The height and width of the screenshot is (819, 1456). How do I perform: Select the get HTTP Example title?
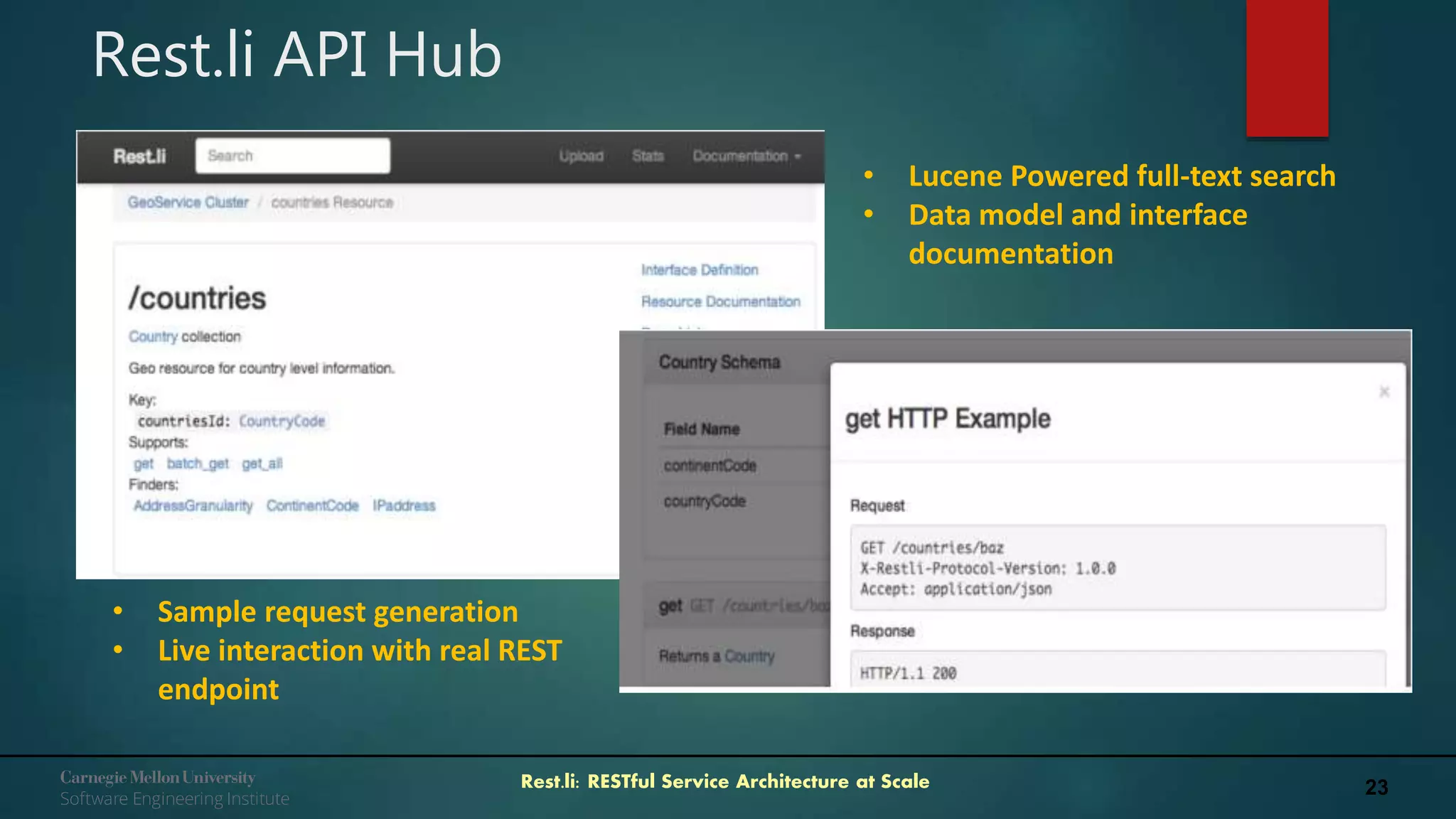pyautogui.click(x=948, y=419)
